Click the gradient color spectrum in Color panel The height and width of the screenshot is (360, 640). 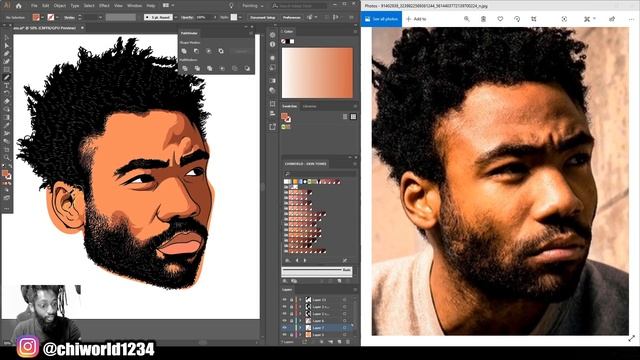[x=317, y=73]
